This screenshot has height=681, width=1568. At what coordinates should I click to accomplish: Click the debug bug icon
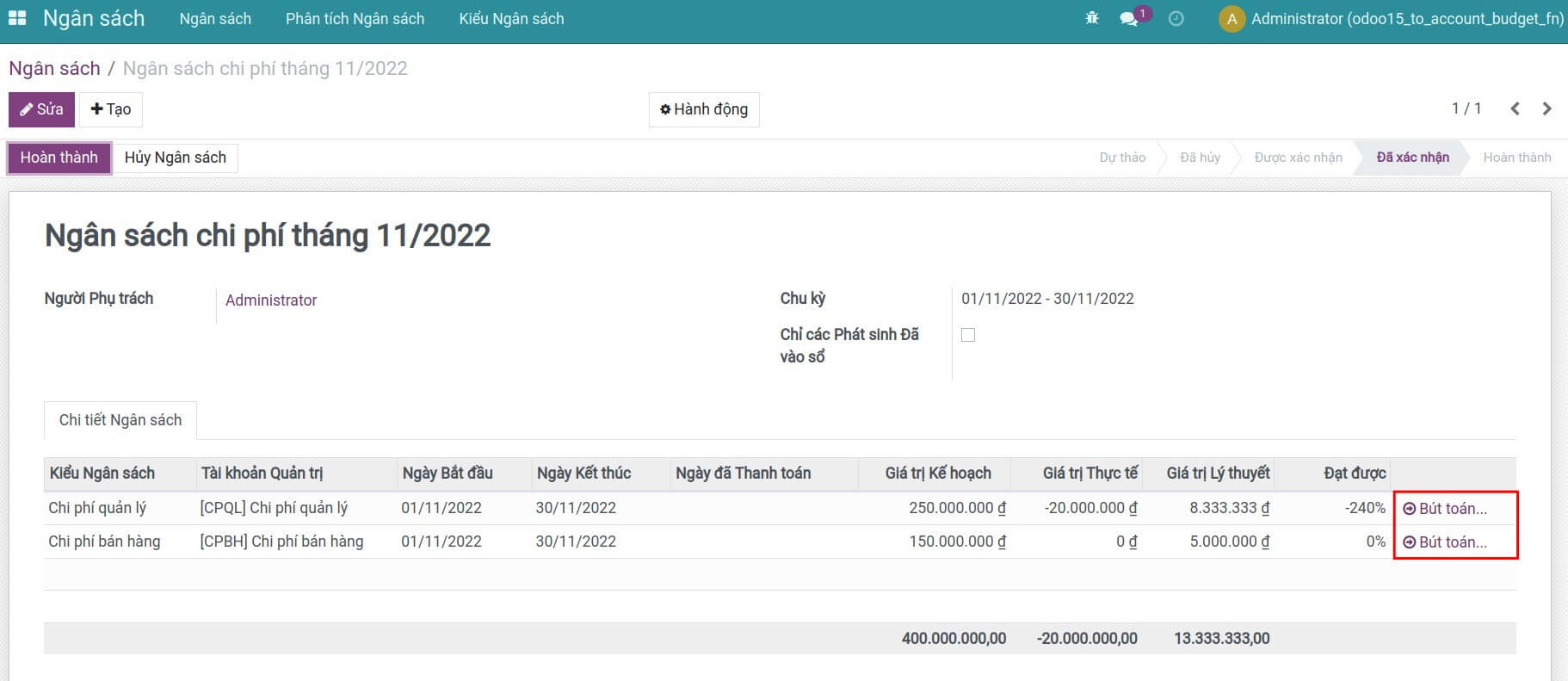[x=1092, y=18]
